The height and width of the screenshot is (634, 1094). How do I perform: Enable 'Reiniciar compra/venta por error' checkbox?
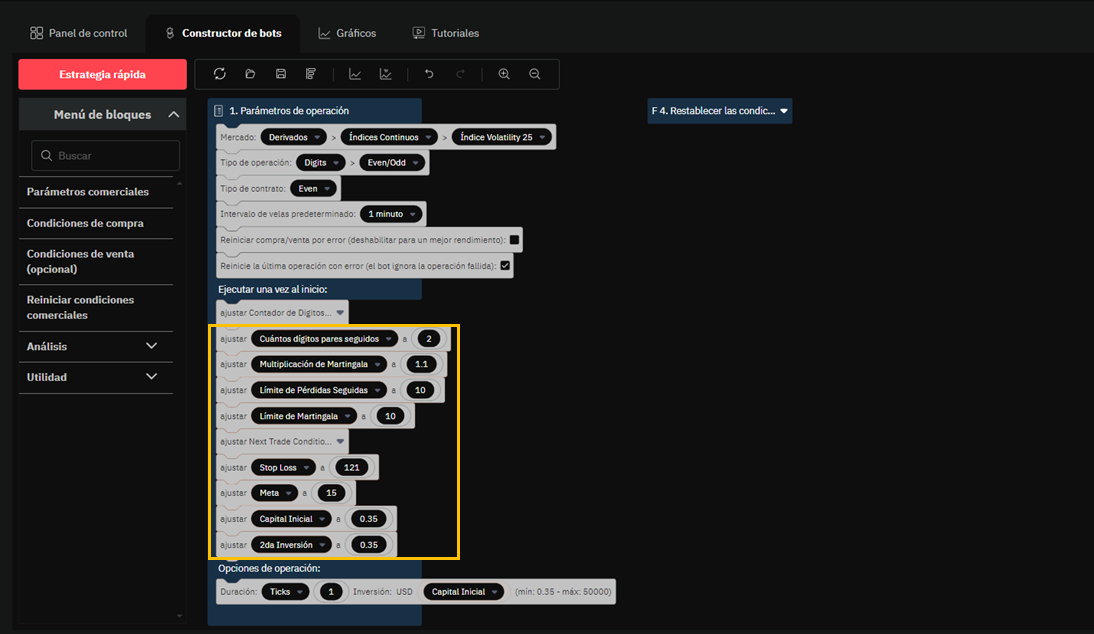pos(514,240)
